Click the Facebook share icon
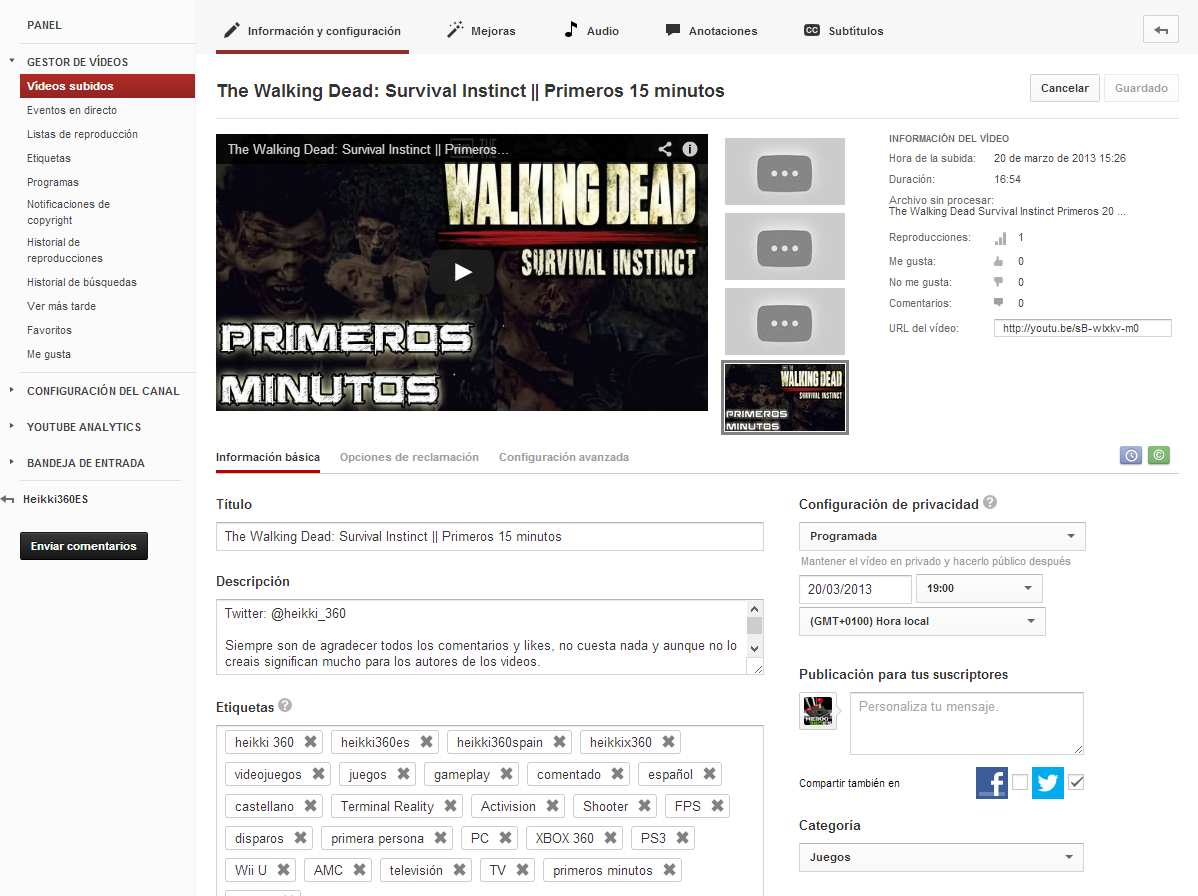 [992, 783]
